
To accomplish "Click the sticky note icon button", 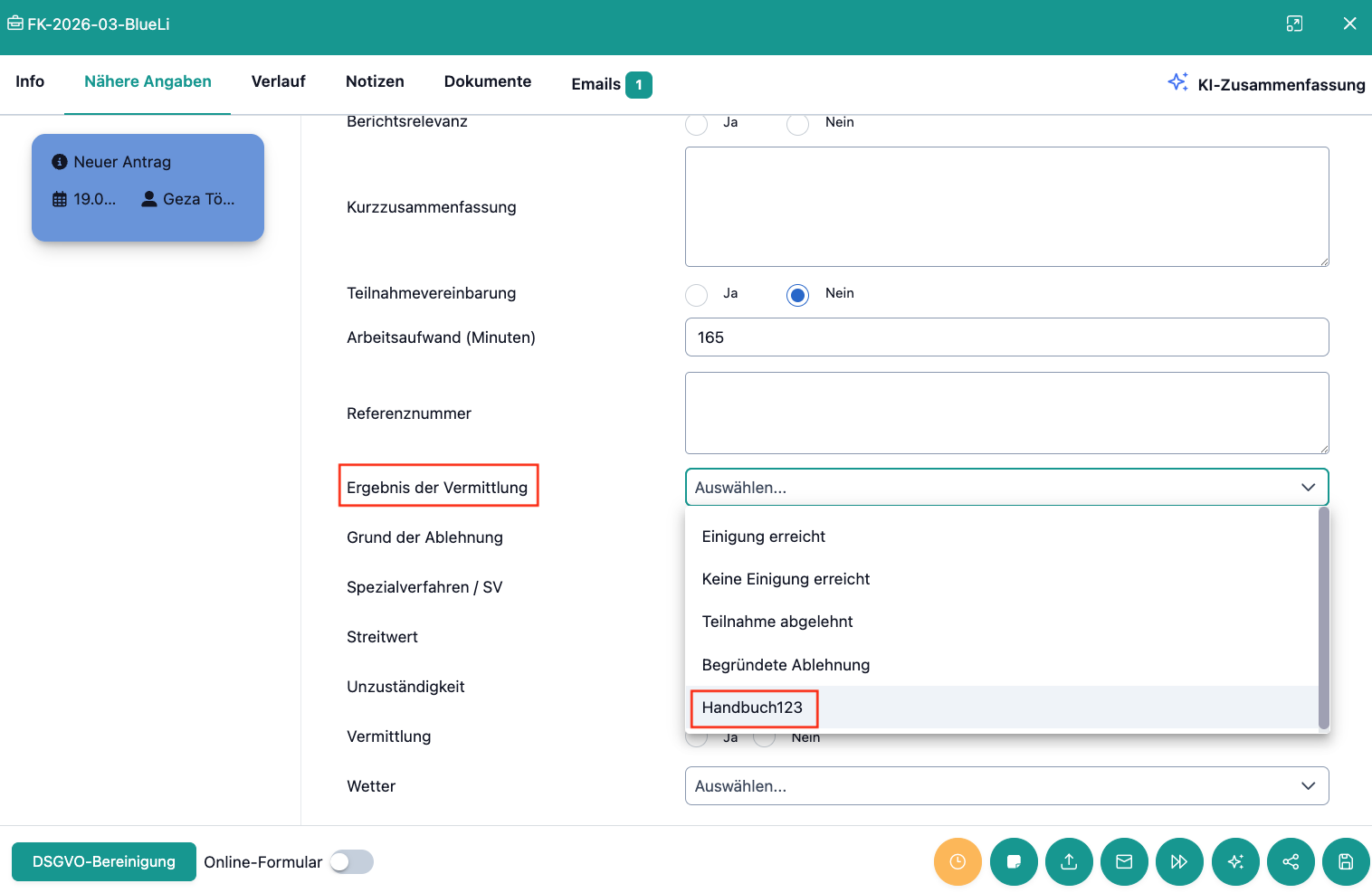I will [1014, 861].
